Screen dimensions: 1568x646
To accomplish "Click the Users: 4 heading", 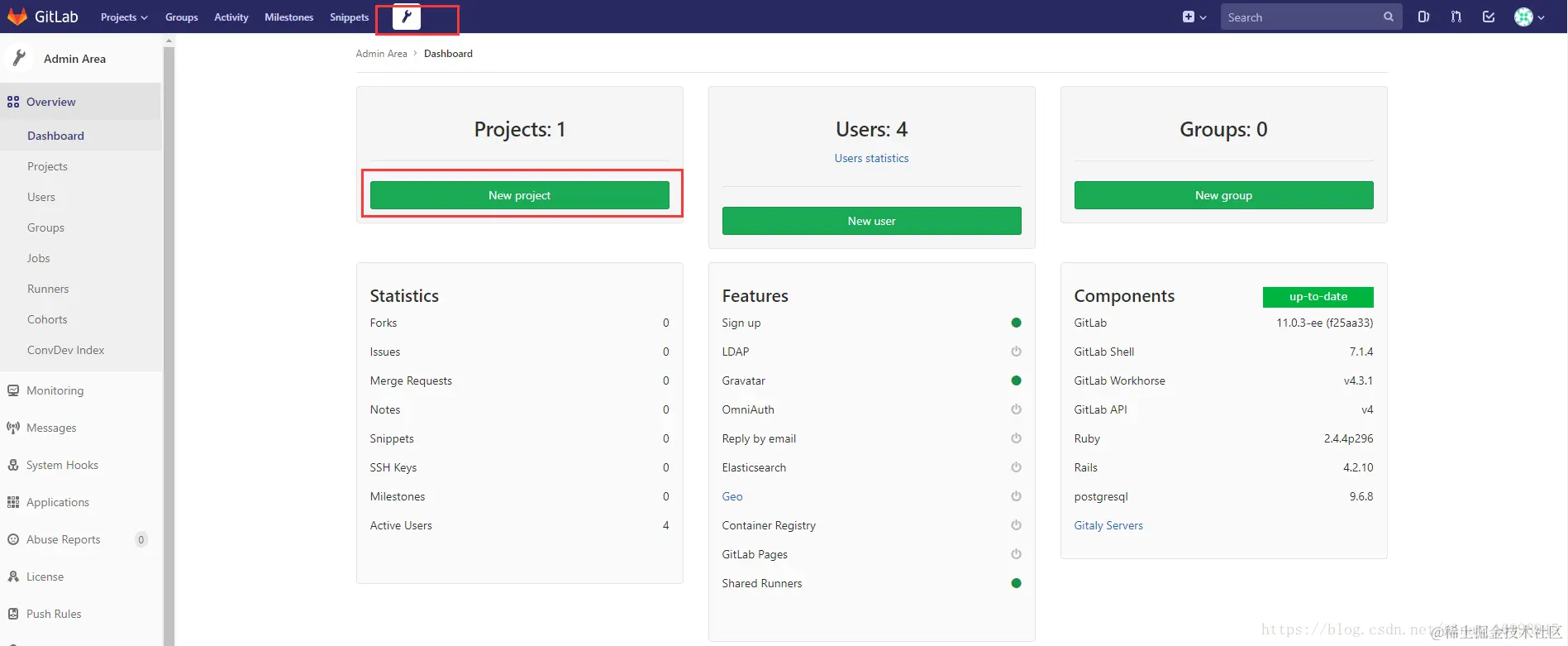I will coord(871,129).
